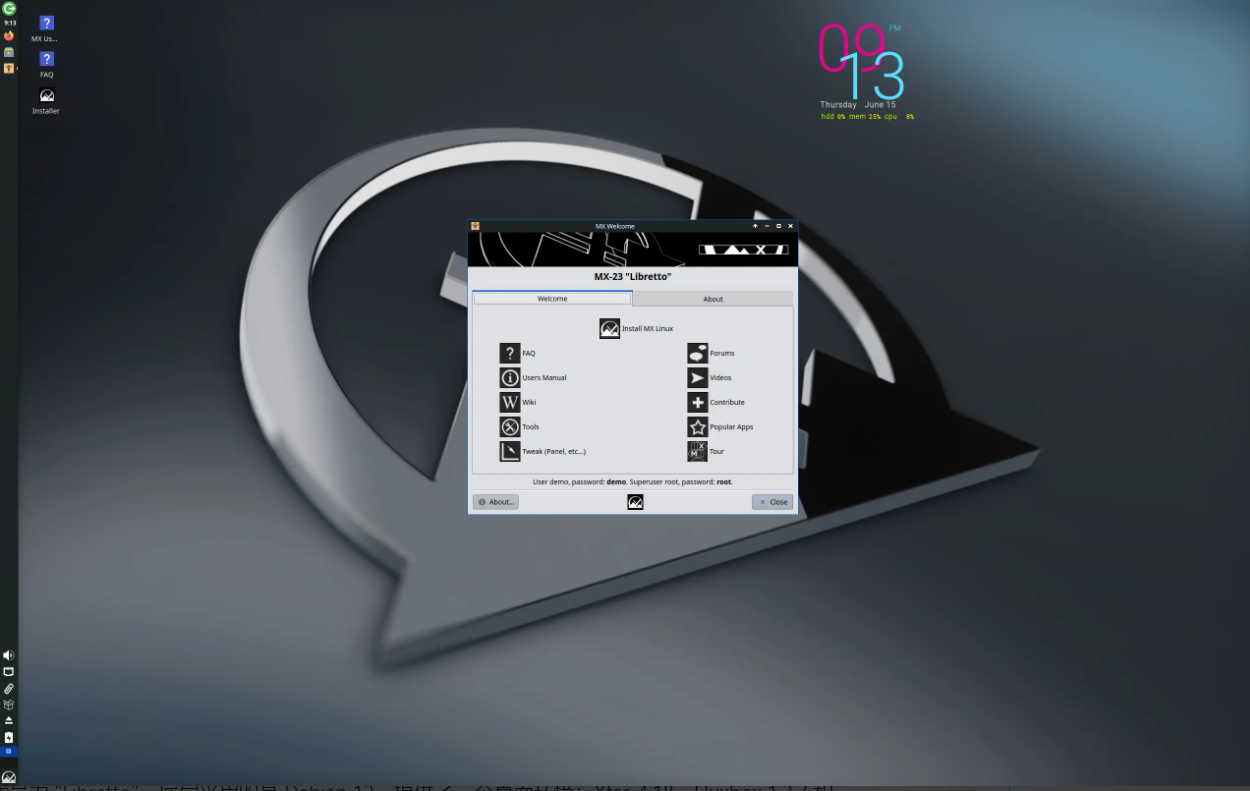The height and width of the screenshot is (791, 1250).
Task: Open the package updater box icon
Action: pyautogui.click(x=9, y=704)
